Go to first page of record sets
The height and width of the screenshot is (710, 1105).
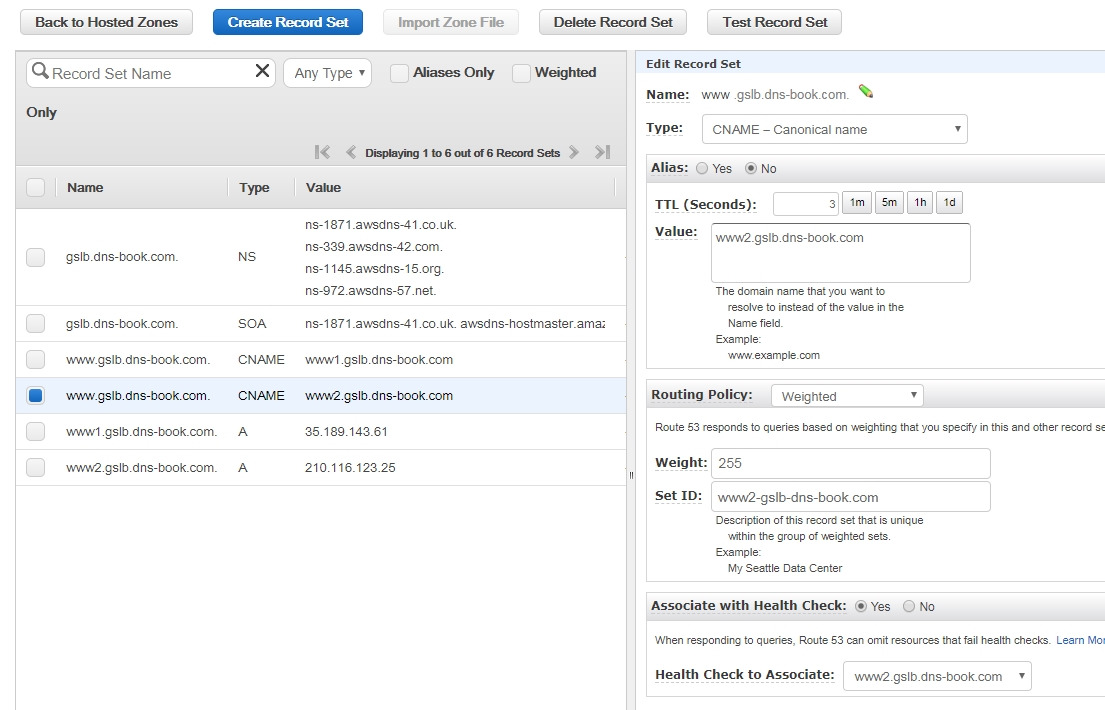tap(322, 152)
